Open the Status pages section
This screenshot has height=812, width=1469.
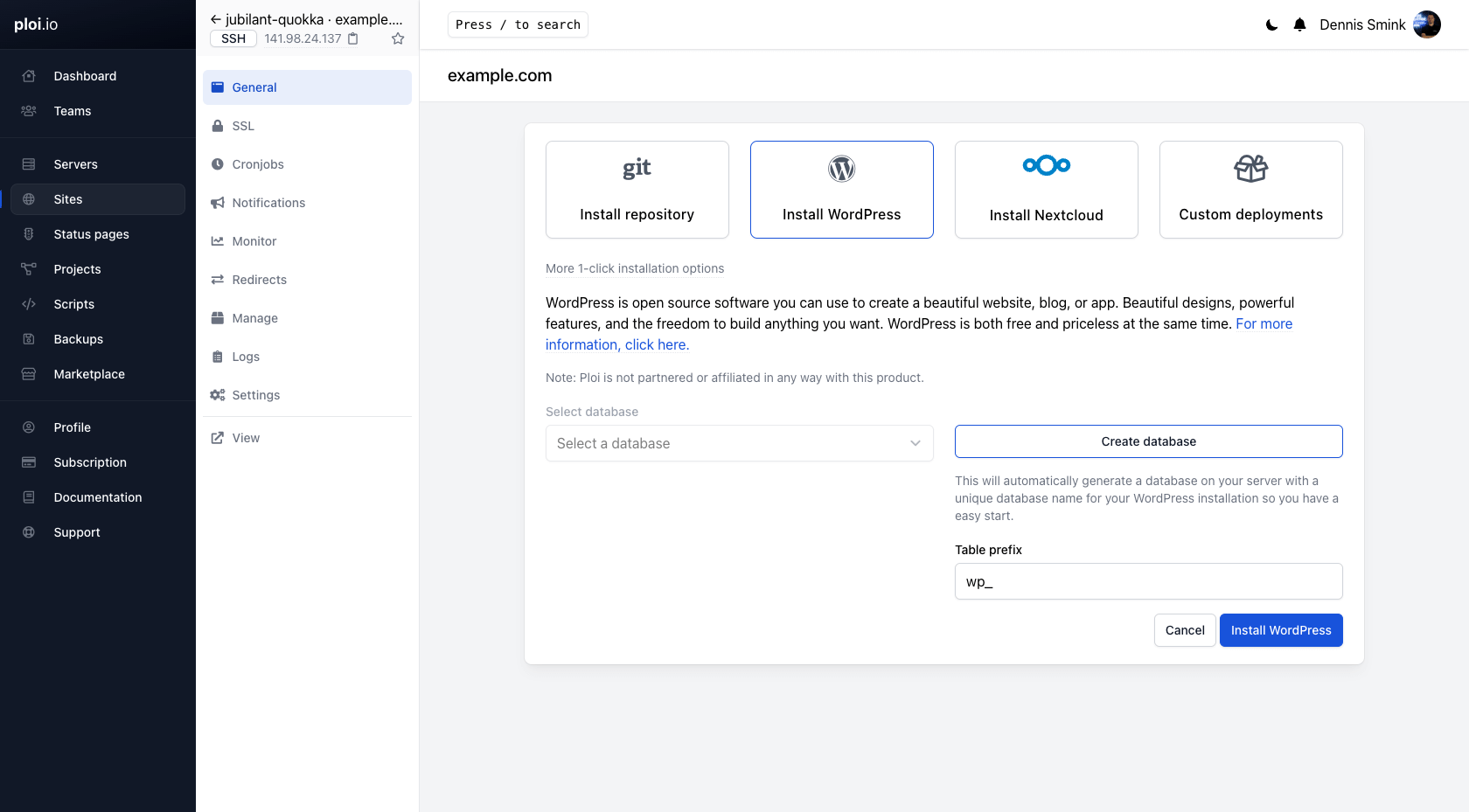click(x=91, y=234)
